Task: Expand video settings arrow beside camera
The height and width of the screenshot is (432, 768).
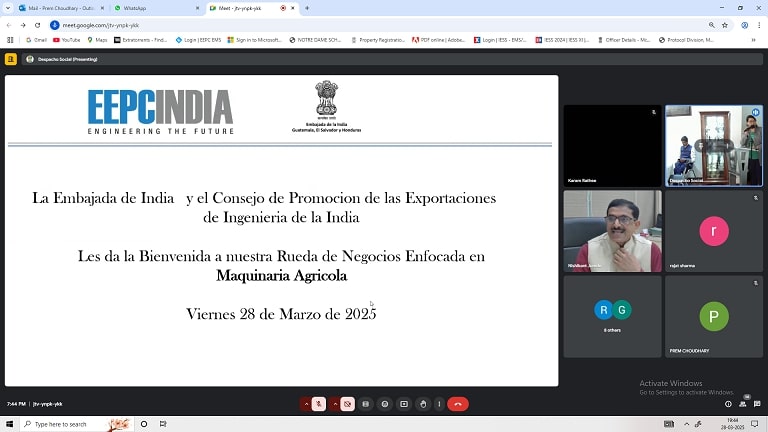Action: tap(335, 404)
